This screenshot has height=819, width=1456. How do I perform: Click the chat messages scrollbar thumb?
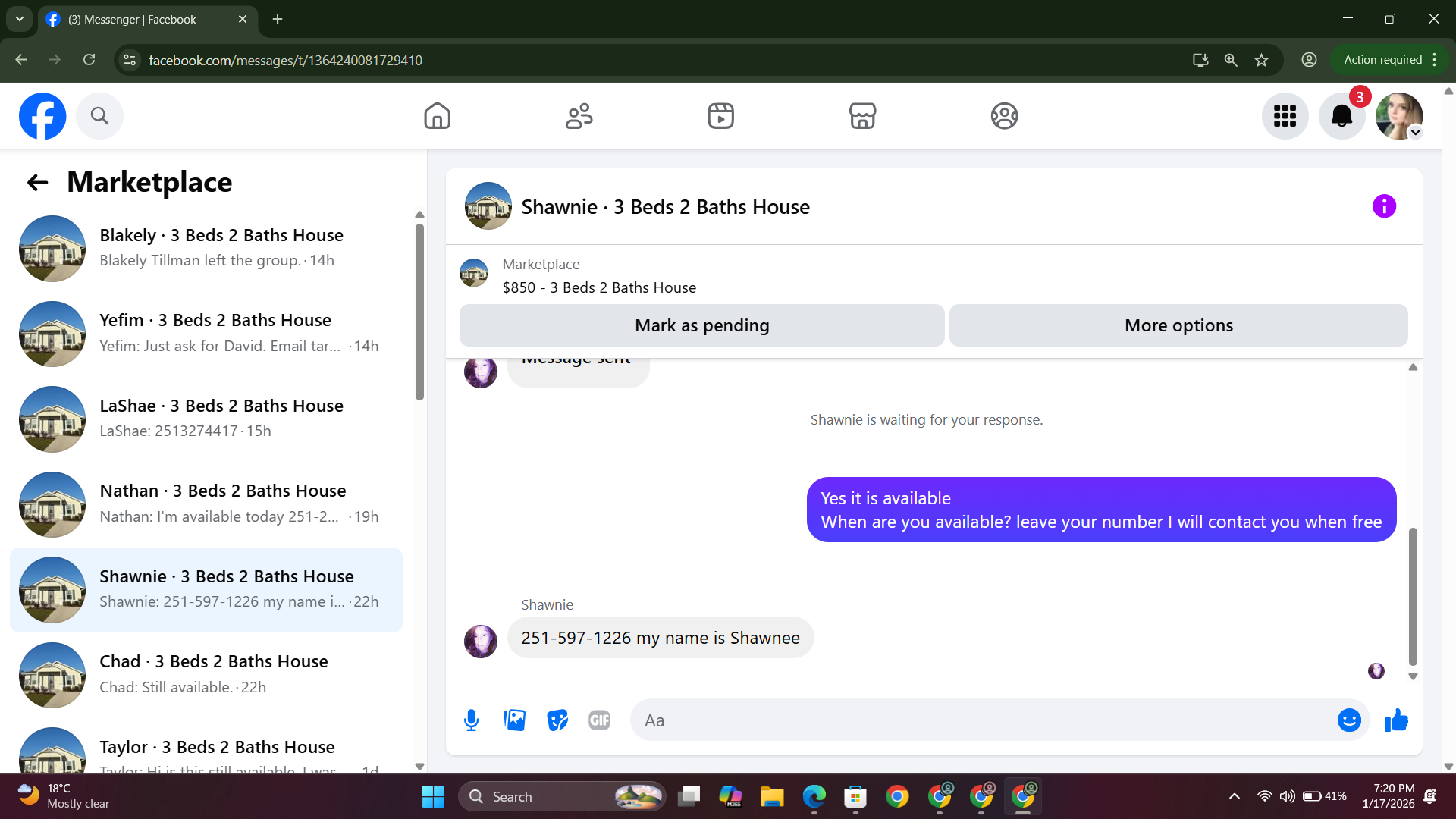click(x=1413, y=595)
